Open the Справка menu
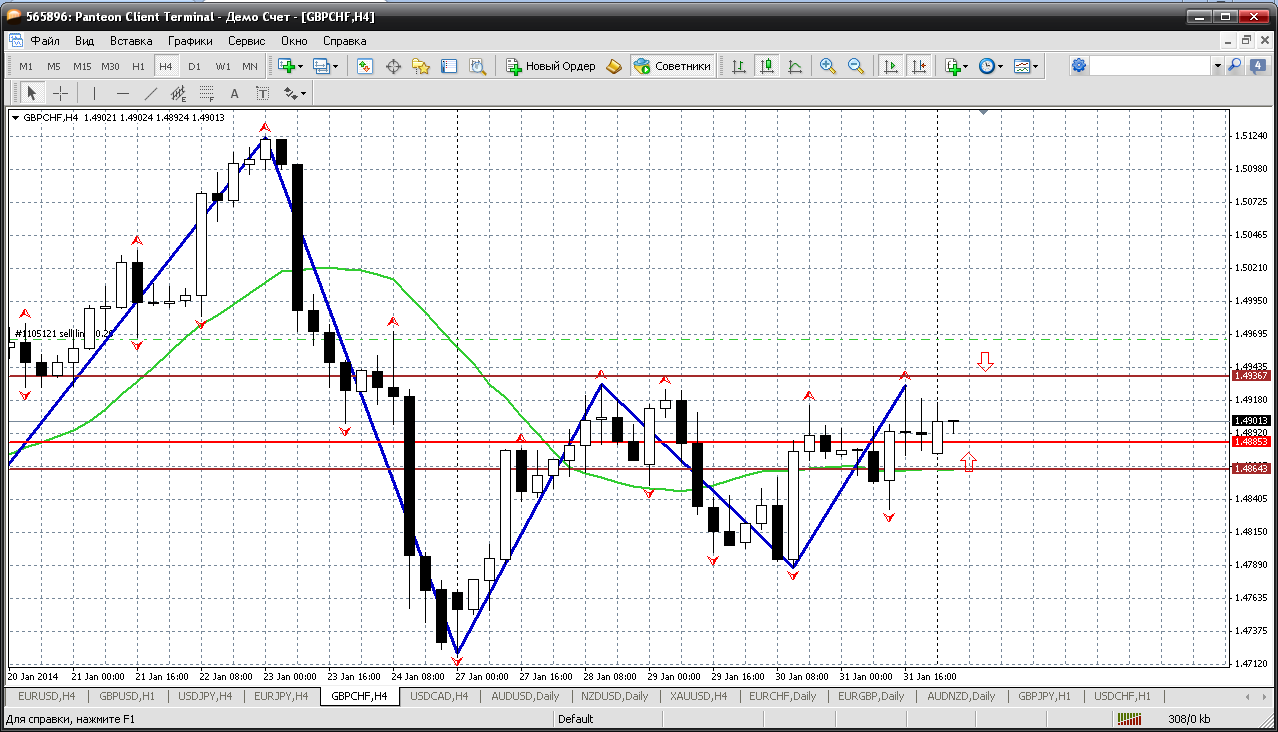 pyautogui.click(x=344, y=41)
